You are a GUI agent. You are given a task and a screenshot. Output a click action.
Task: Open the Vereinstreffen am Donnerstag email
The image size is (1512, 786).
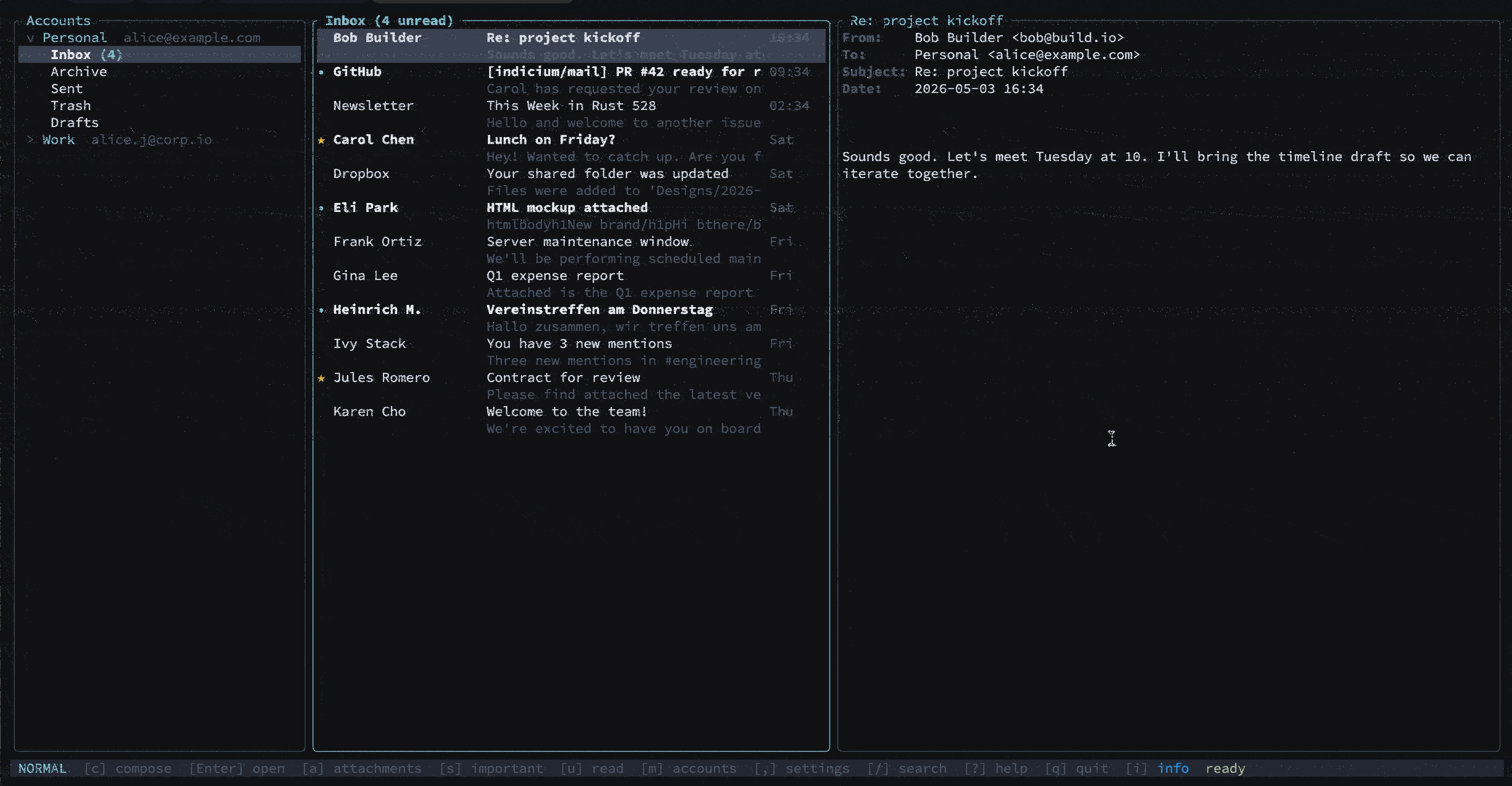click(571, 318)
